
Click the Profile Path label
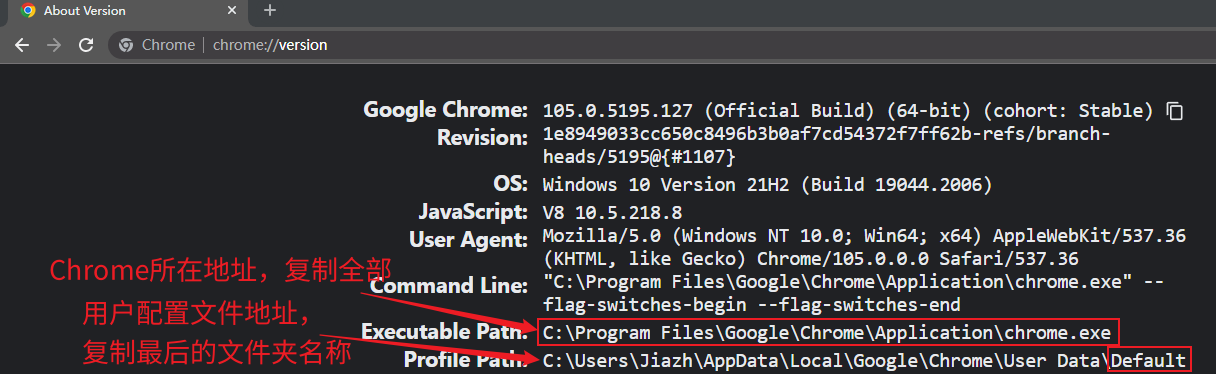pyautogui.click(x=466, y=360)
